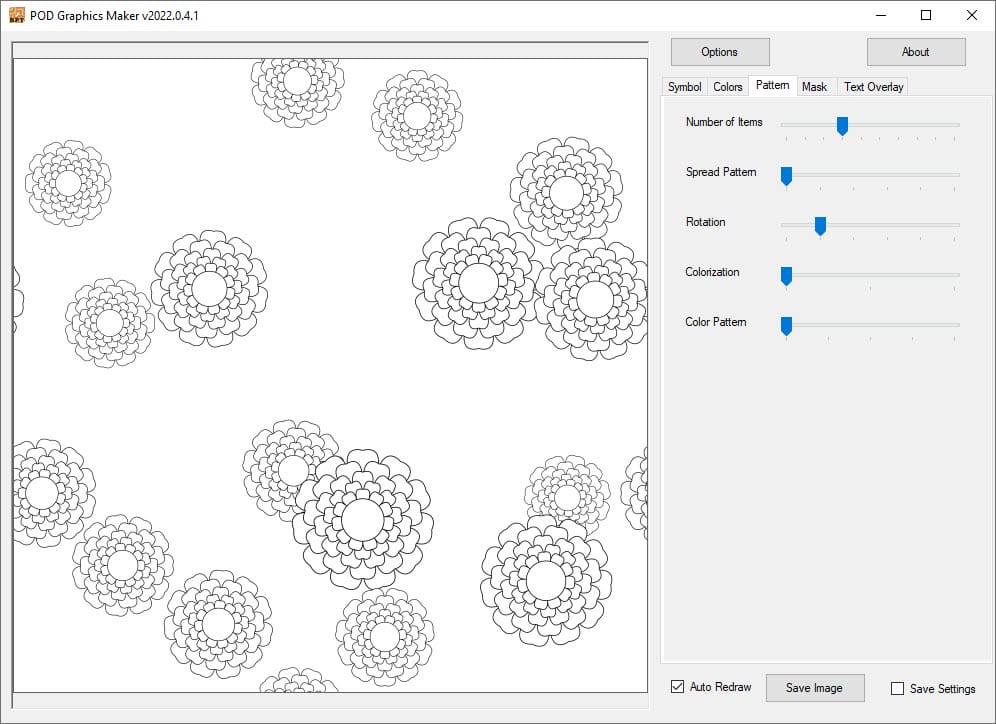This screenshot has width=996, height=724.
Task: Switch to the Colors tab
Action: point(727,87)
